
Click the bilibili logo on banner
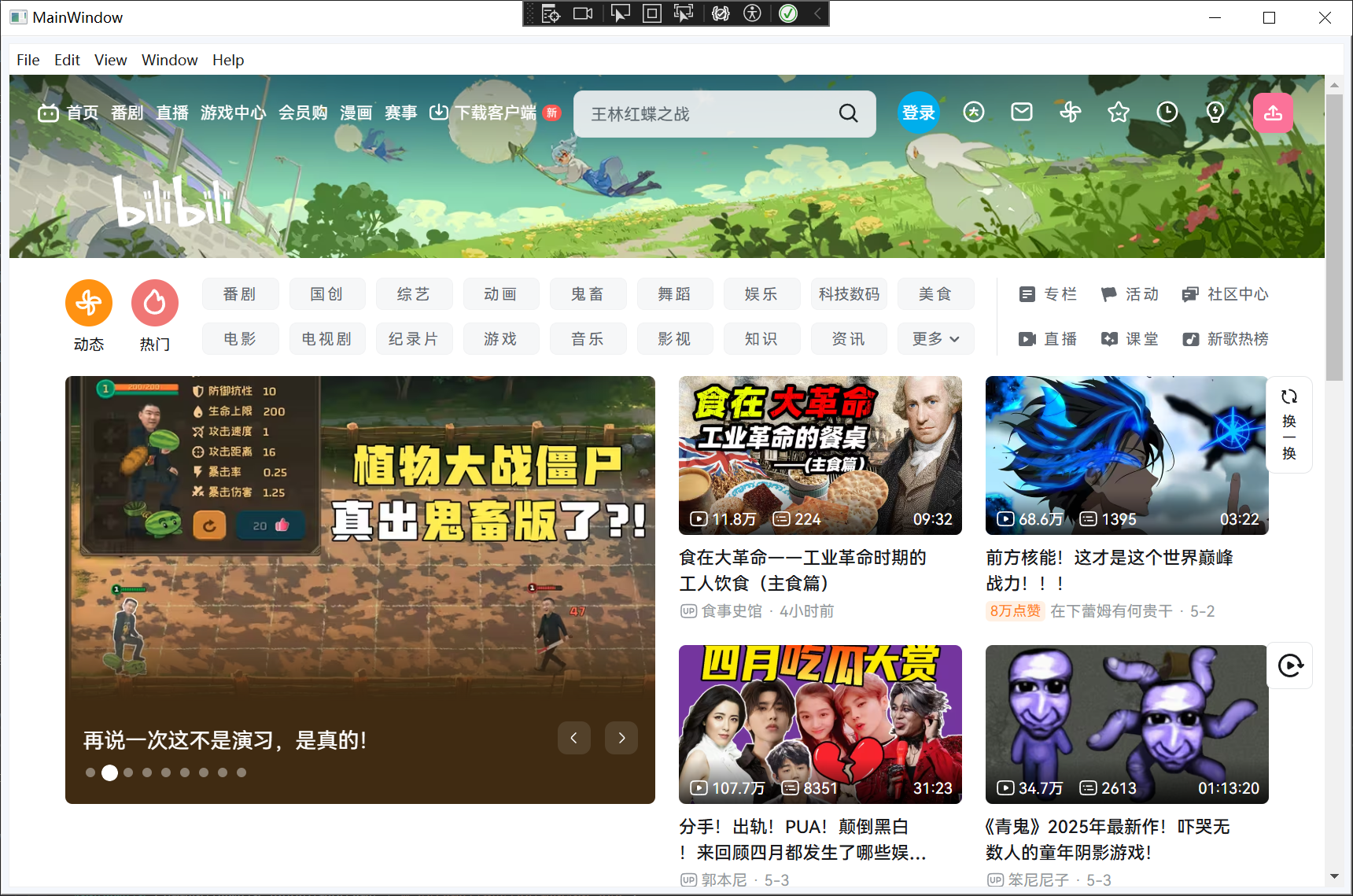(x=174, y=202)
